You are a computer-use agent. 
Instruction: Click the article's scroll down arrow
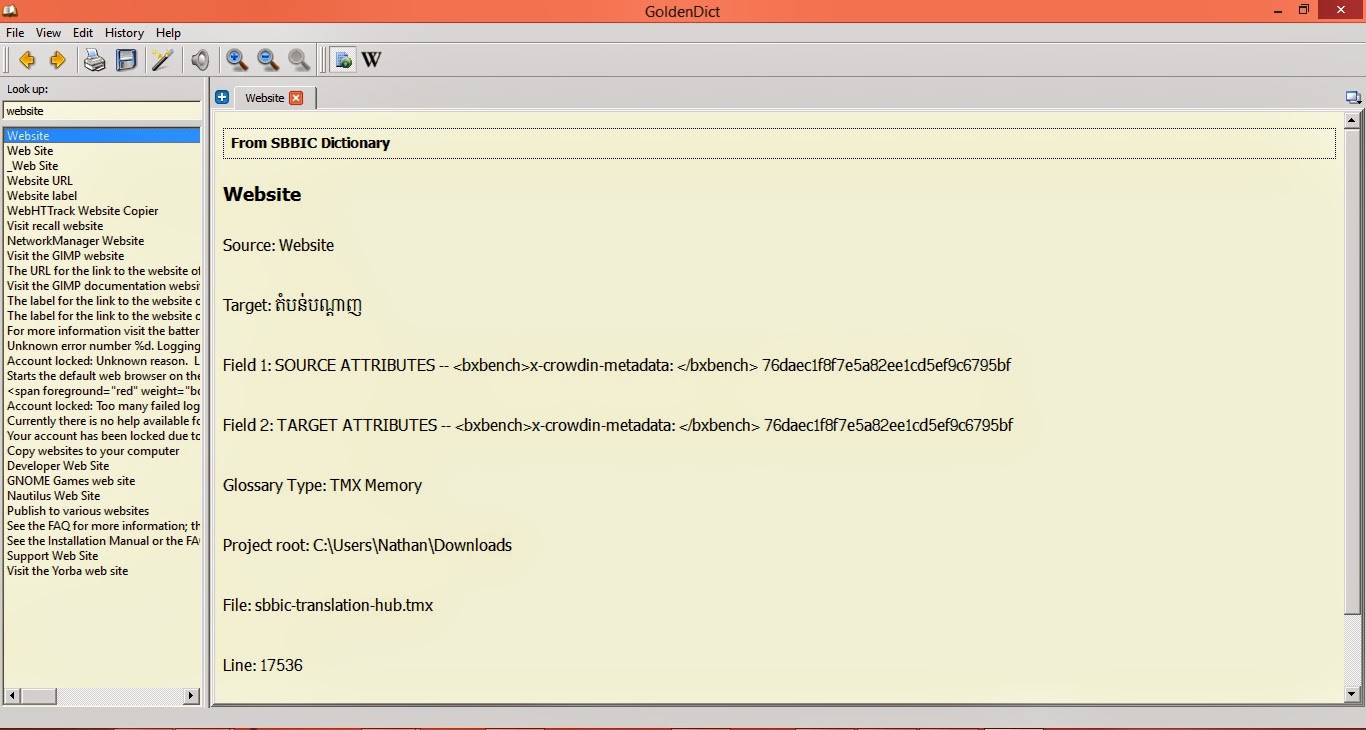[1352, 694]
